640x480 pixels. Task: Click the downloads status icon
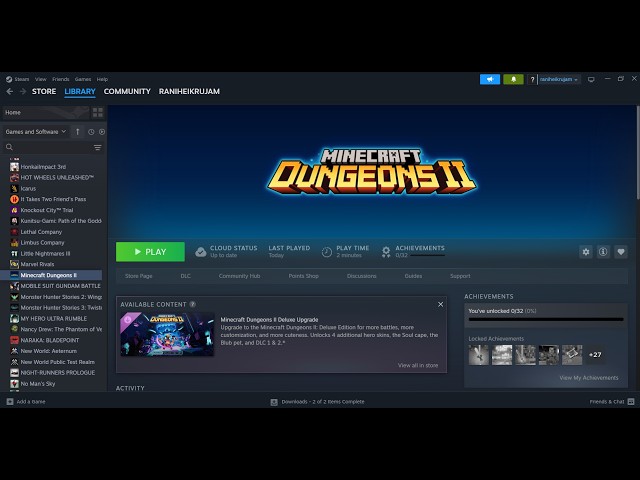pos(274,402)
